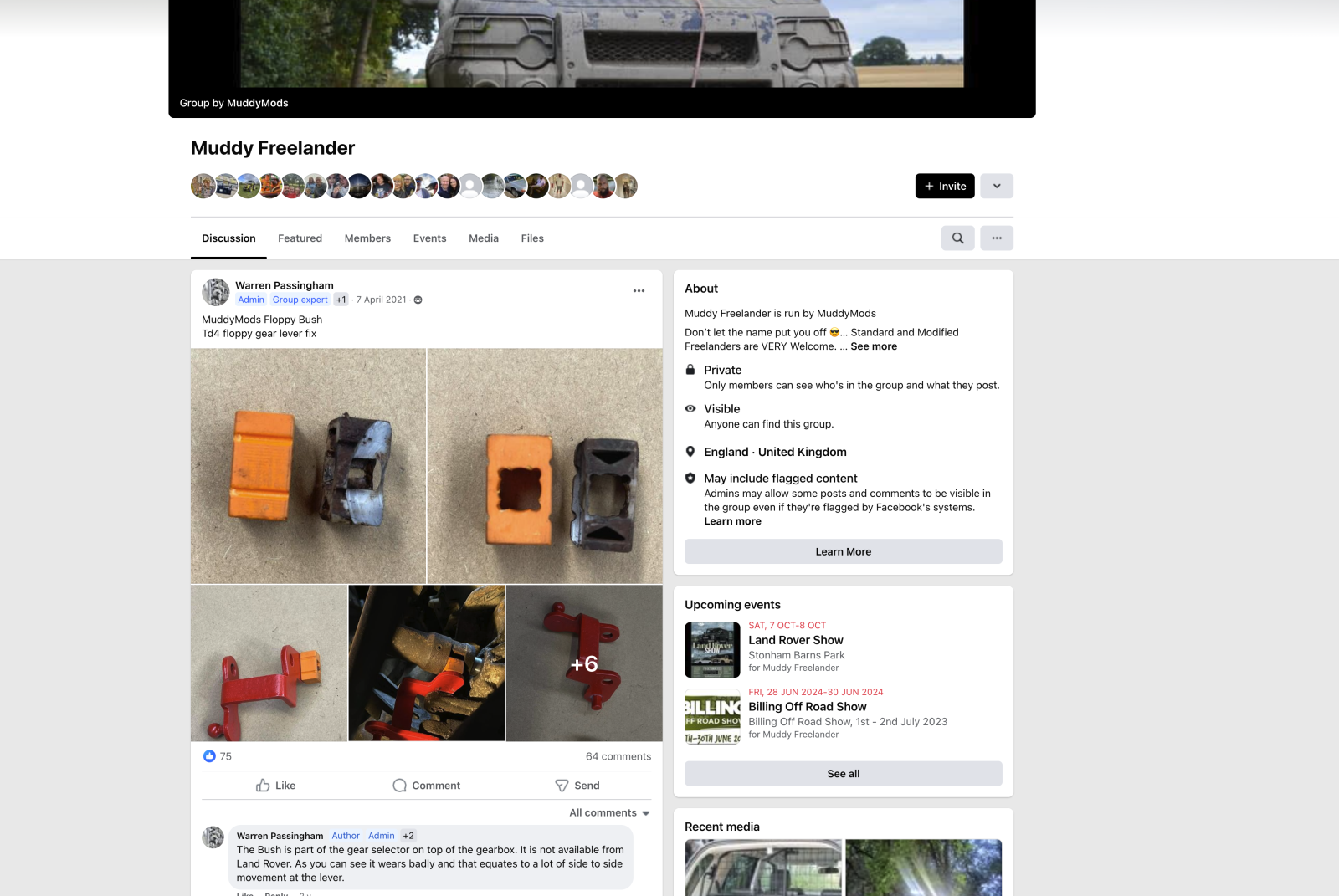Click the 64 comments count

(x=618, y=756)
